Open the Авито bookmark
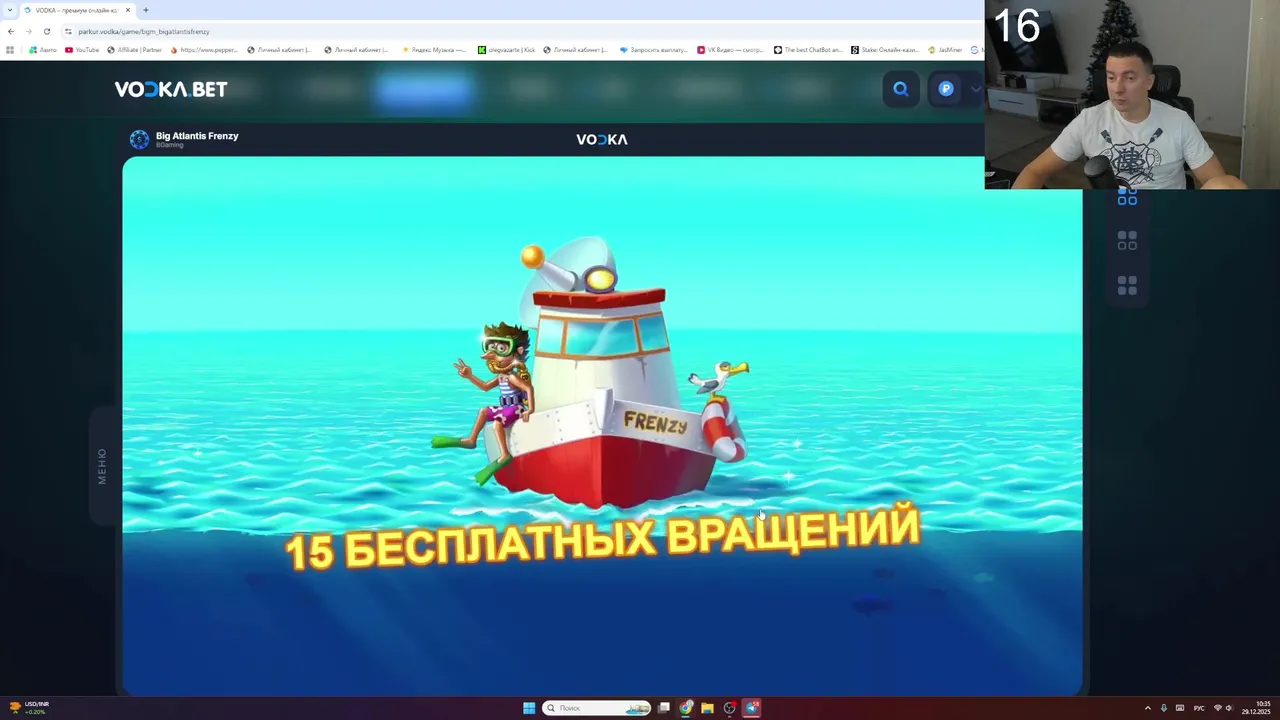 (x=43, y=50)
